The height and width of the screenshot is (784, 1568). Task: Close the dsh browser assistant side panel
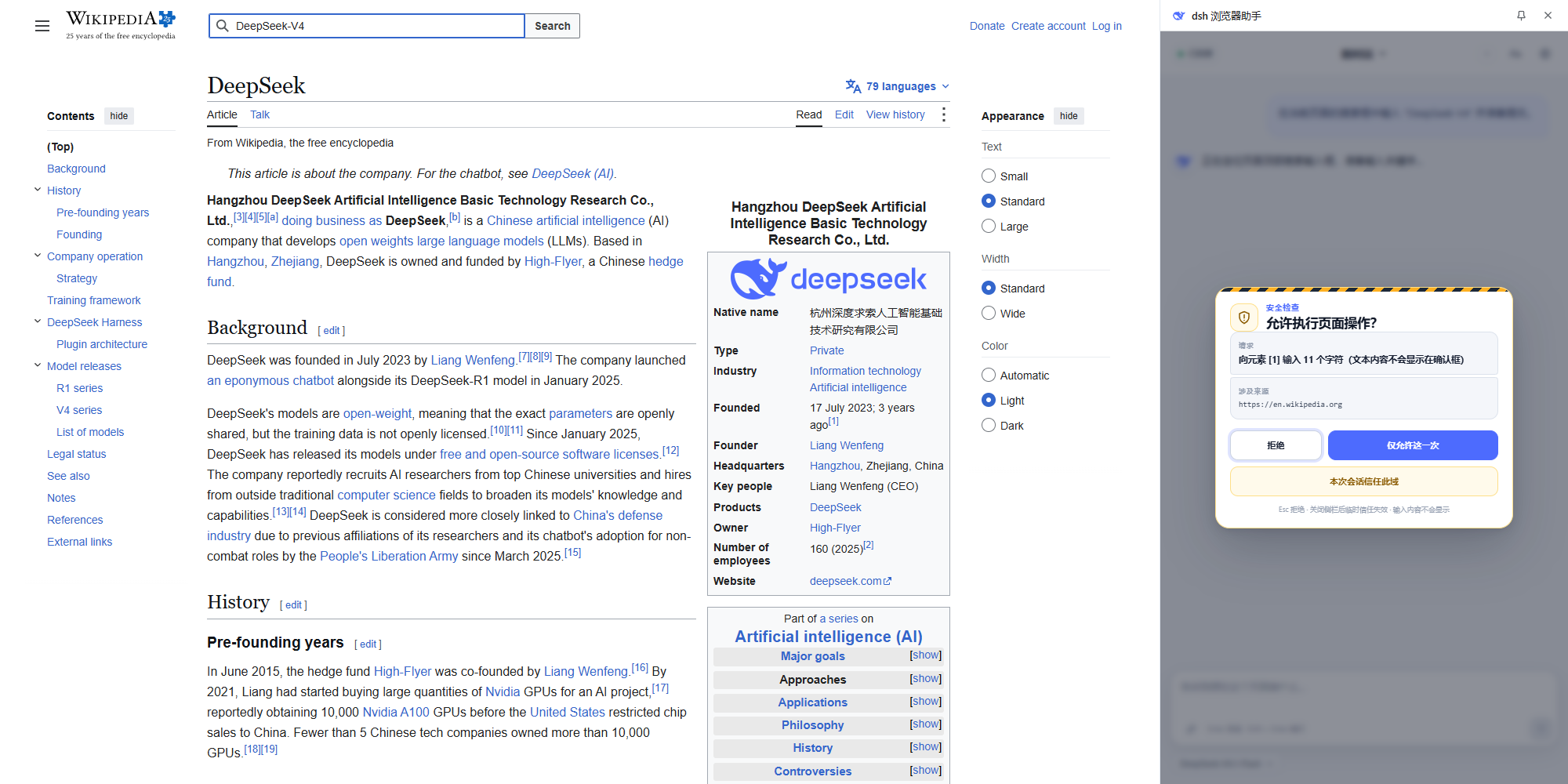[x=1548, y=16]
